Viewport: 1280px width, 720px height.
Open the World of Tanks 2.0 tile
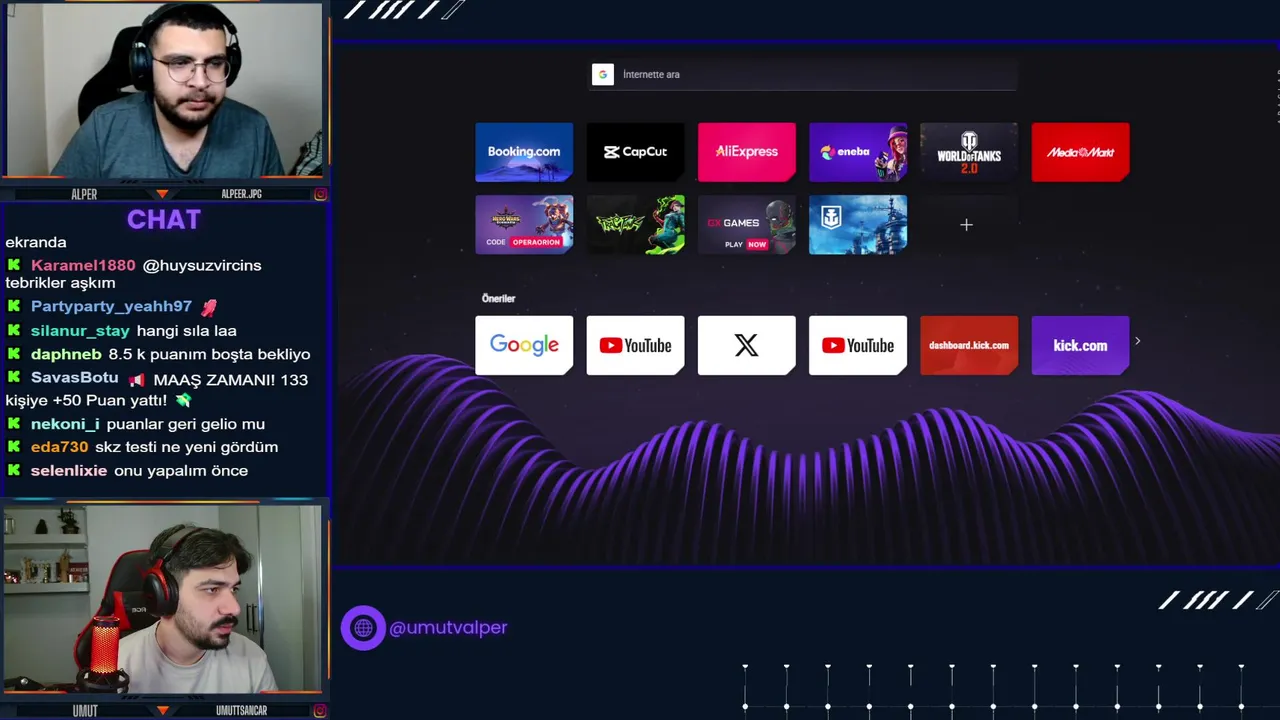pyautogui.click(x=969, y=152)
